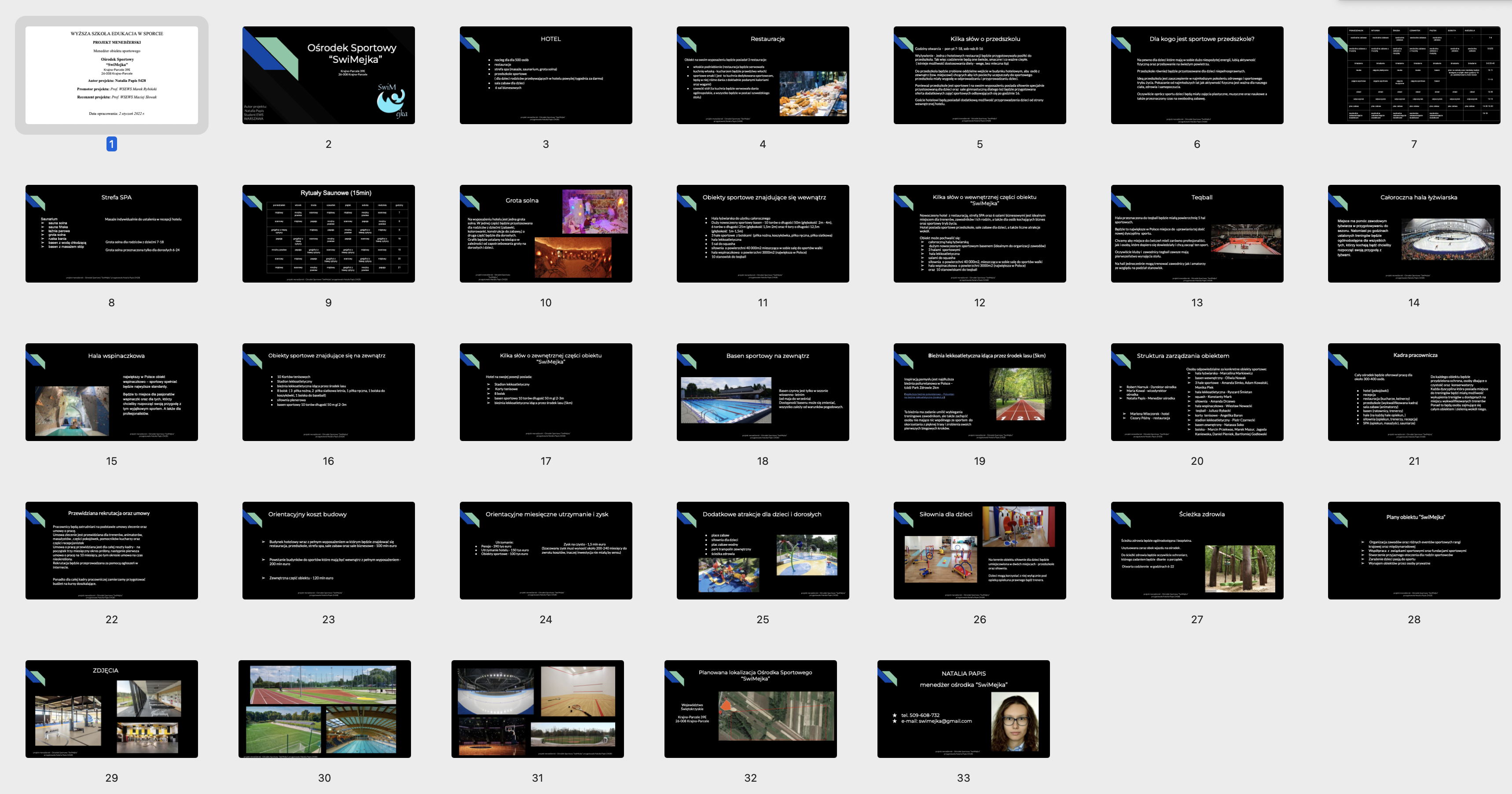Select the Kadra pracownicza slide
Image resolution: width=1512 pixels, height=794 pixels.
click(1413, 392)
